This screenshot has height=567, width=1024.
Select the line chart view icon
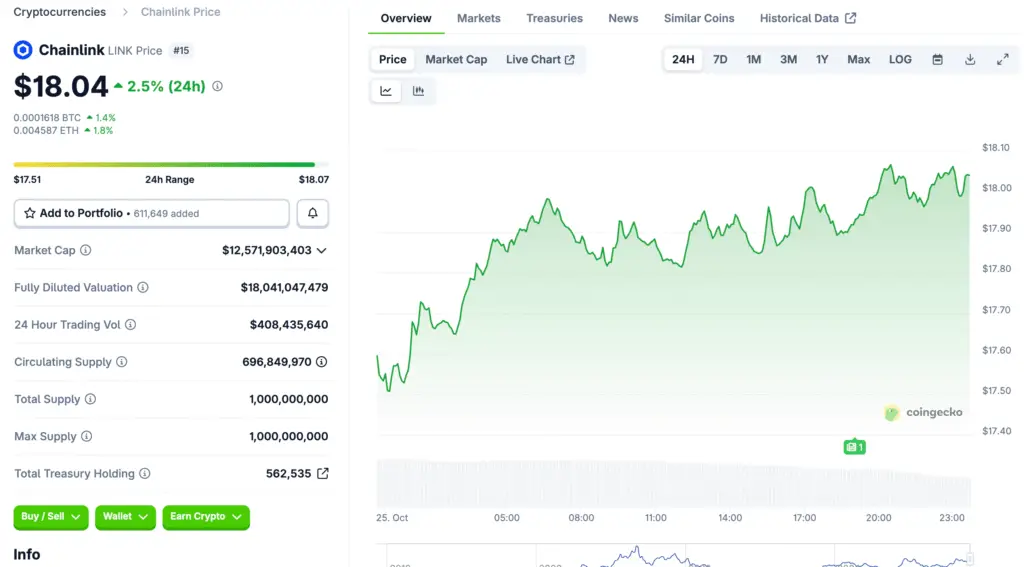[386, 91]
